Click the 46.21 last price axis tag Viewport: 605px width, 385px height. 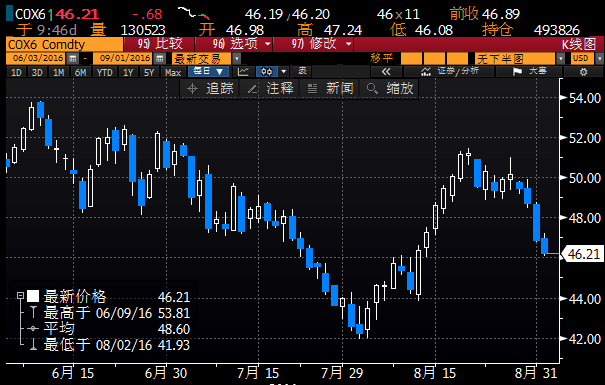coord(583,254)
